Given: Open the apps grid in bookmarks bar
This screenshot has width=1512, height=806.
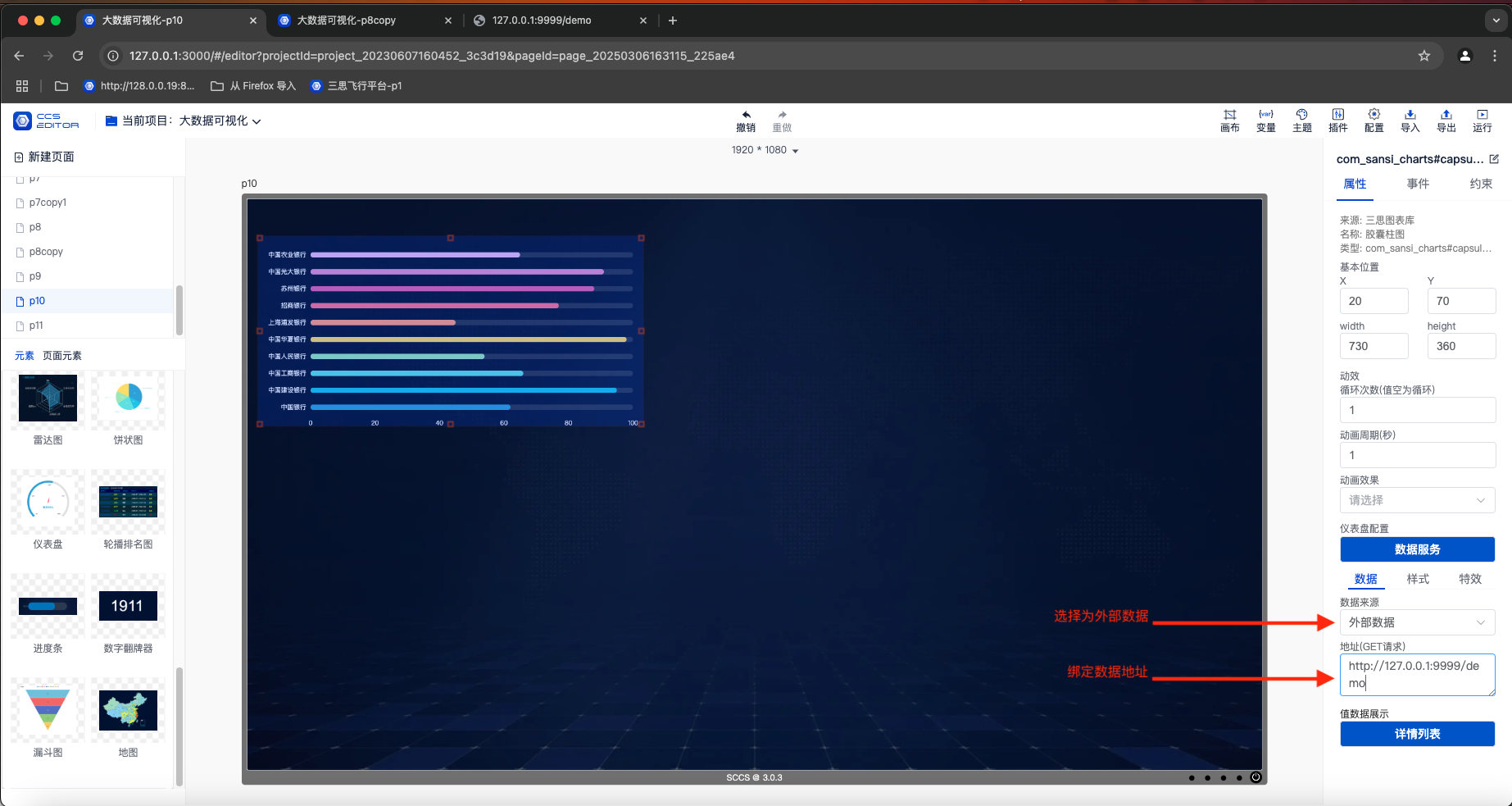Looking at the screenshot, I should click(x=22, y=85).
